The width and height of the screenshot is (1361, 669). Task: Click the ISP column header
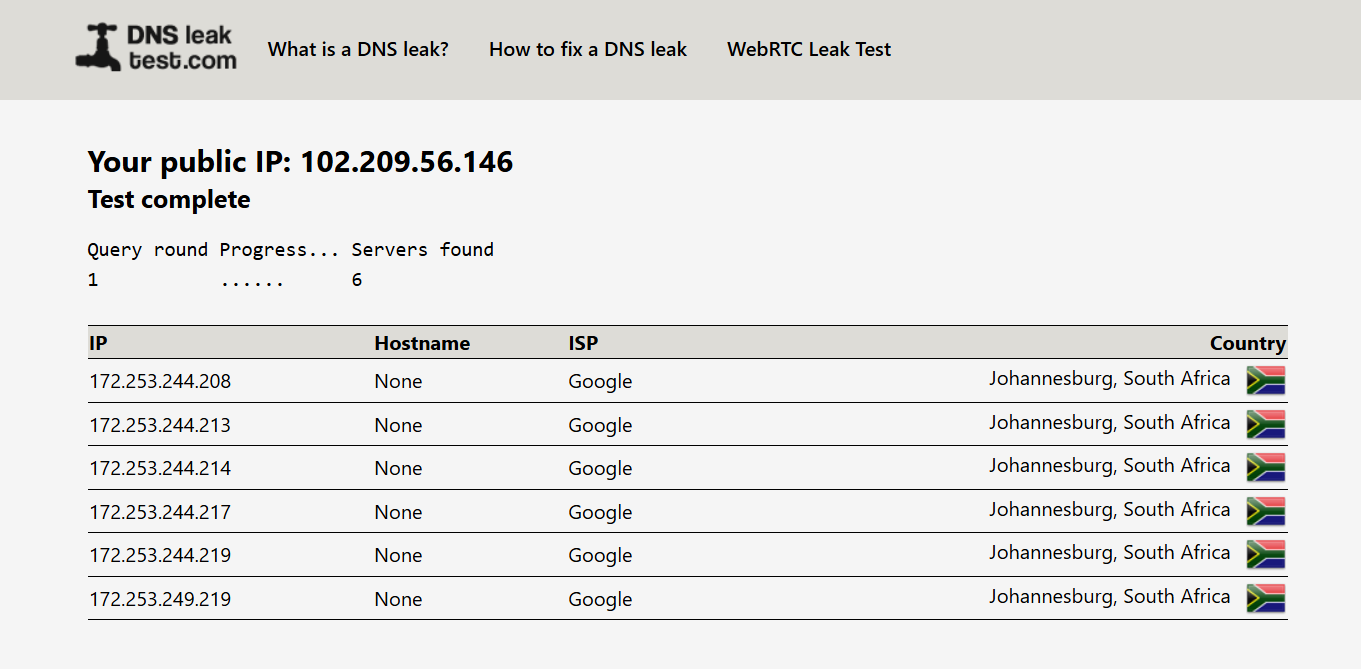tap(583, 343)
